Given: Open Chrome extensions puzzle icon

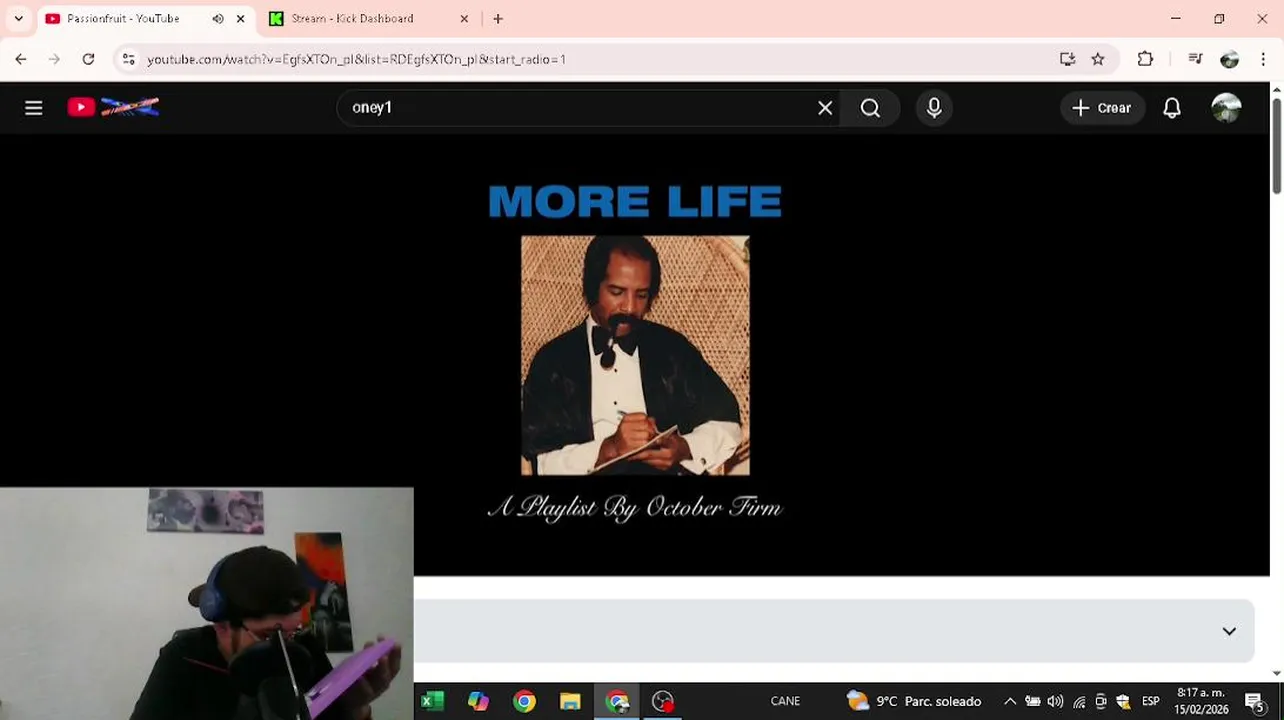Looking at the screenshot, I should [1145, 59].
